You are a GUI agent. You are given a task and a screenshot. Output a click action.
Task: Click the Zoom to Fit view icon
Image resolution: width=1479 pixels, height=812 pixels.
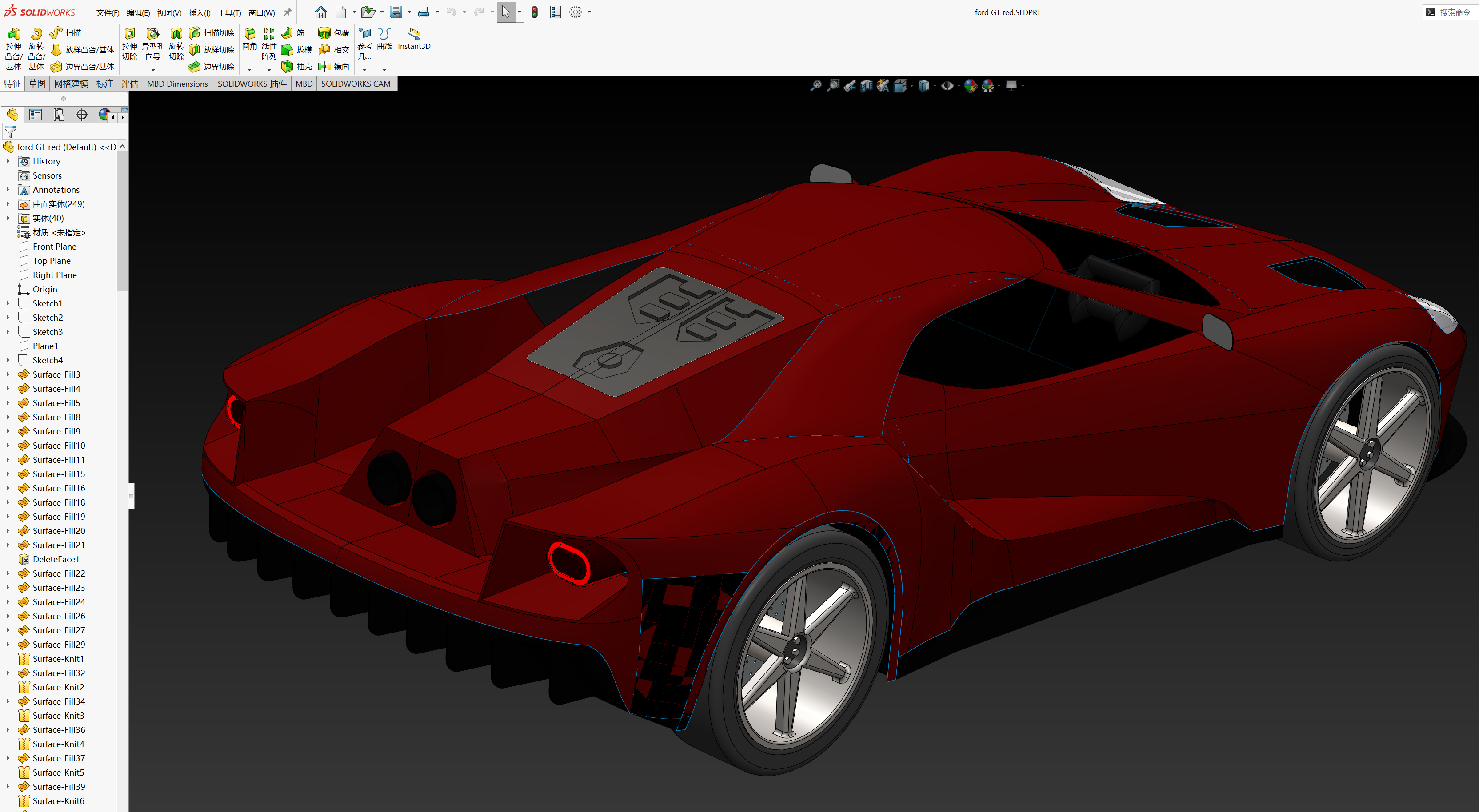[x=815, y=85]
